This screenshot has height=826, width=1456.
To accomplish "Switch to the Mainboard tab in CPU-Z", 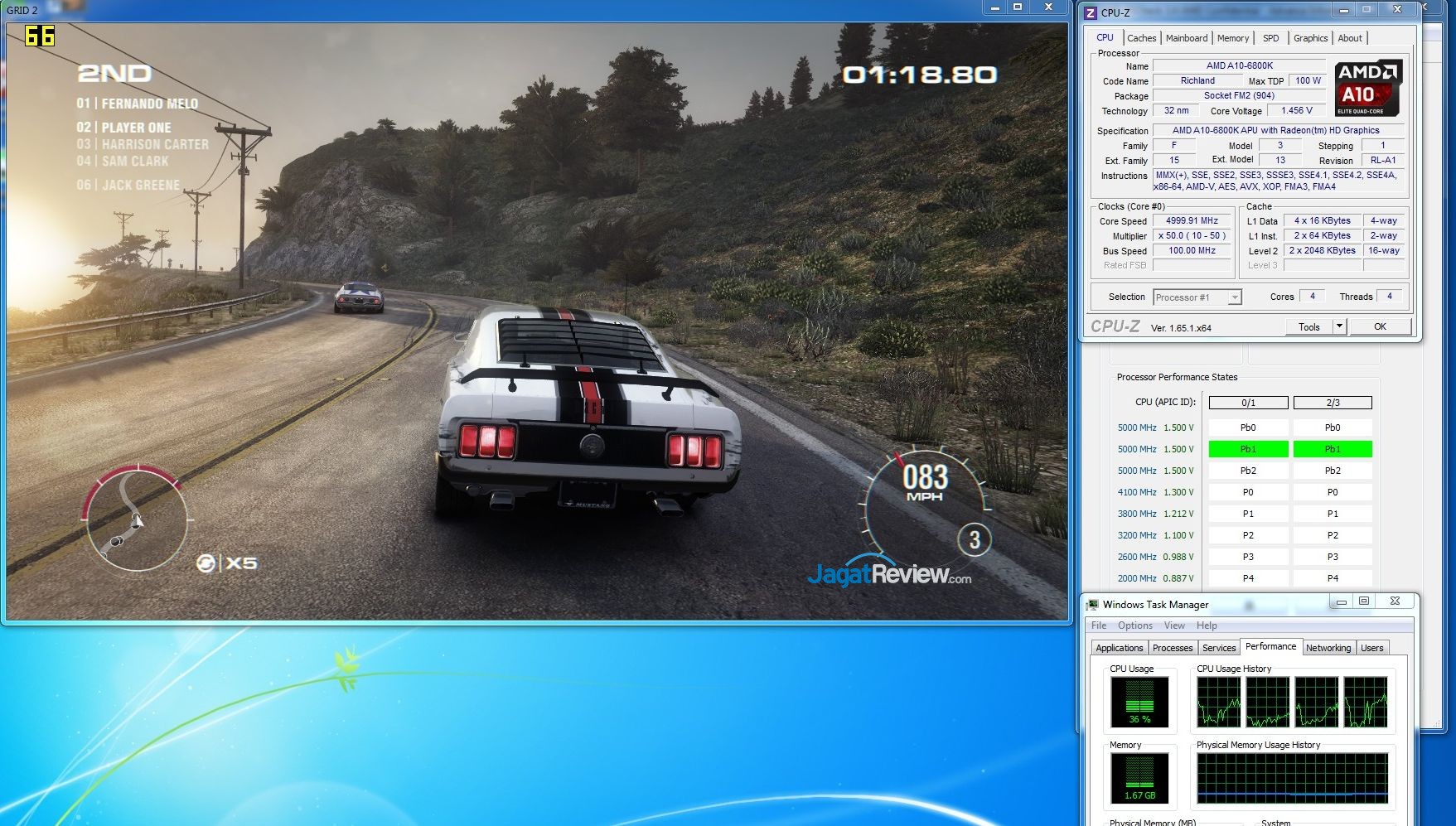I will (1186, 38).
